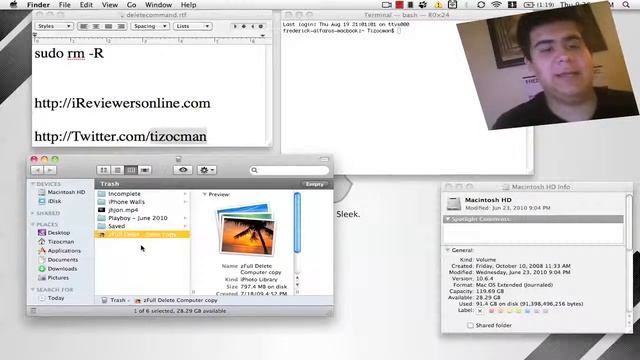640x360 pixels.
Task: Select Documents in Finder sidebar
Action: tap(58, 260)
